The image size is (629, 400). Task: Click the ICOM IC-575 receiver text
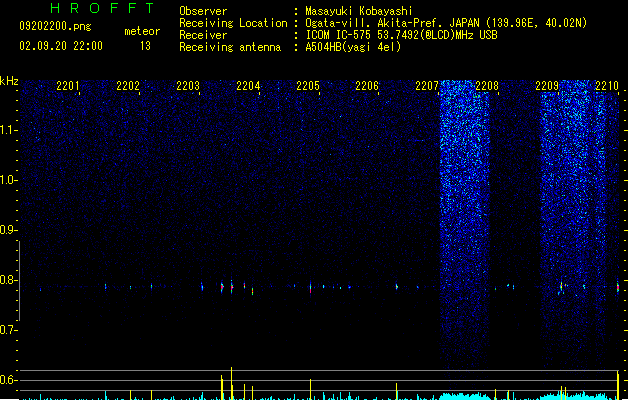coord(401,35)
